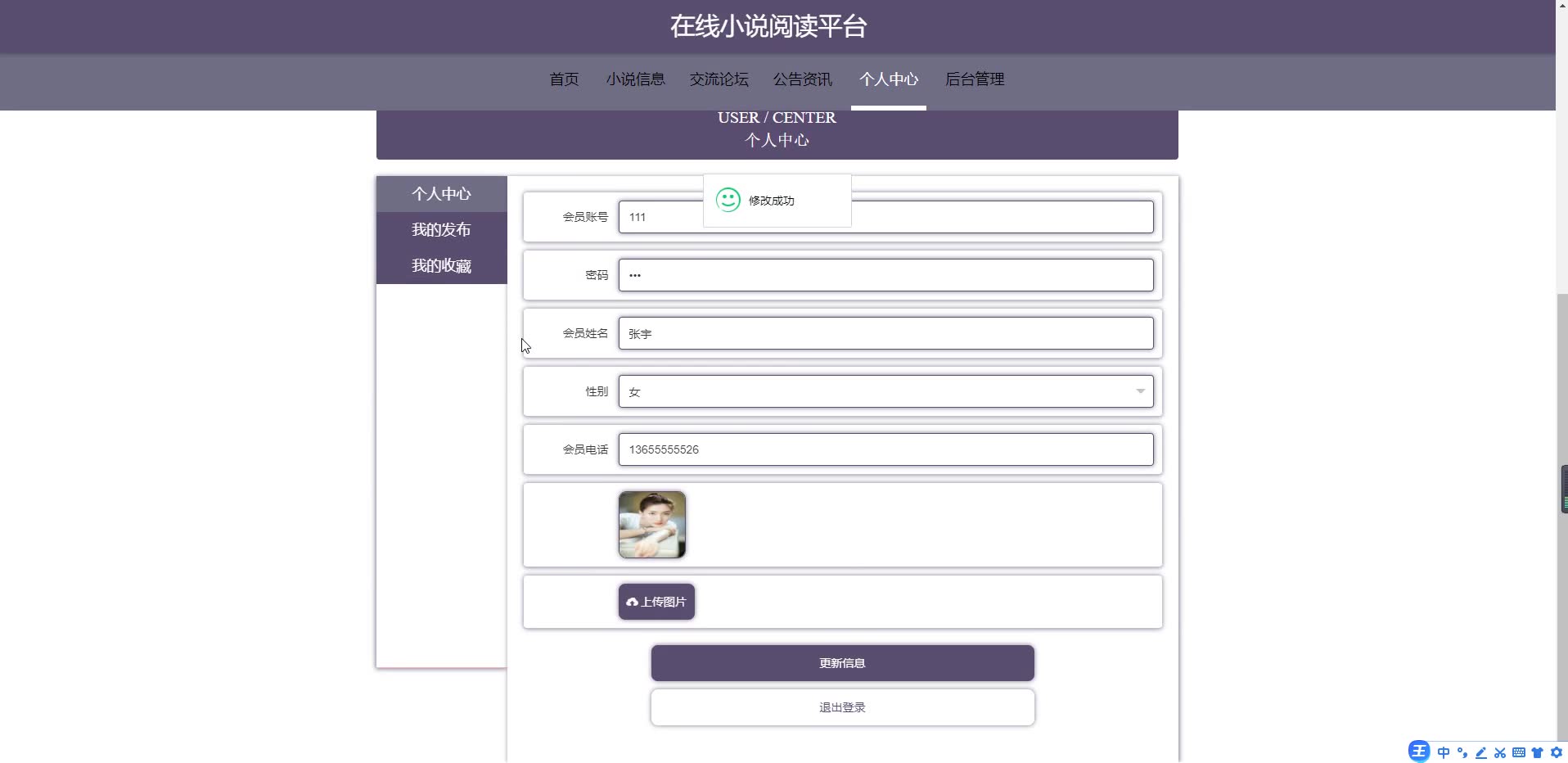Click the input method logo icon
Viewport: 1568px width, 763px height.
(x=1419, y=751)
